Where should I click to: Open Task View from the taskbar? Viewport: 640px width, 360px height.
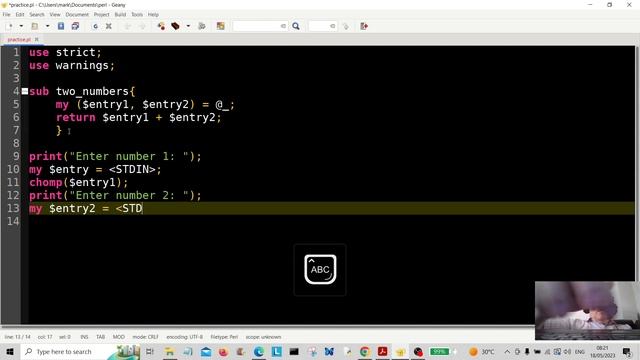tap(150, 351)
